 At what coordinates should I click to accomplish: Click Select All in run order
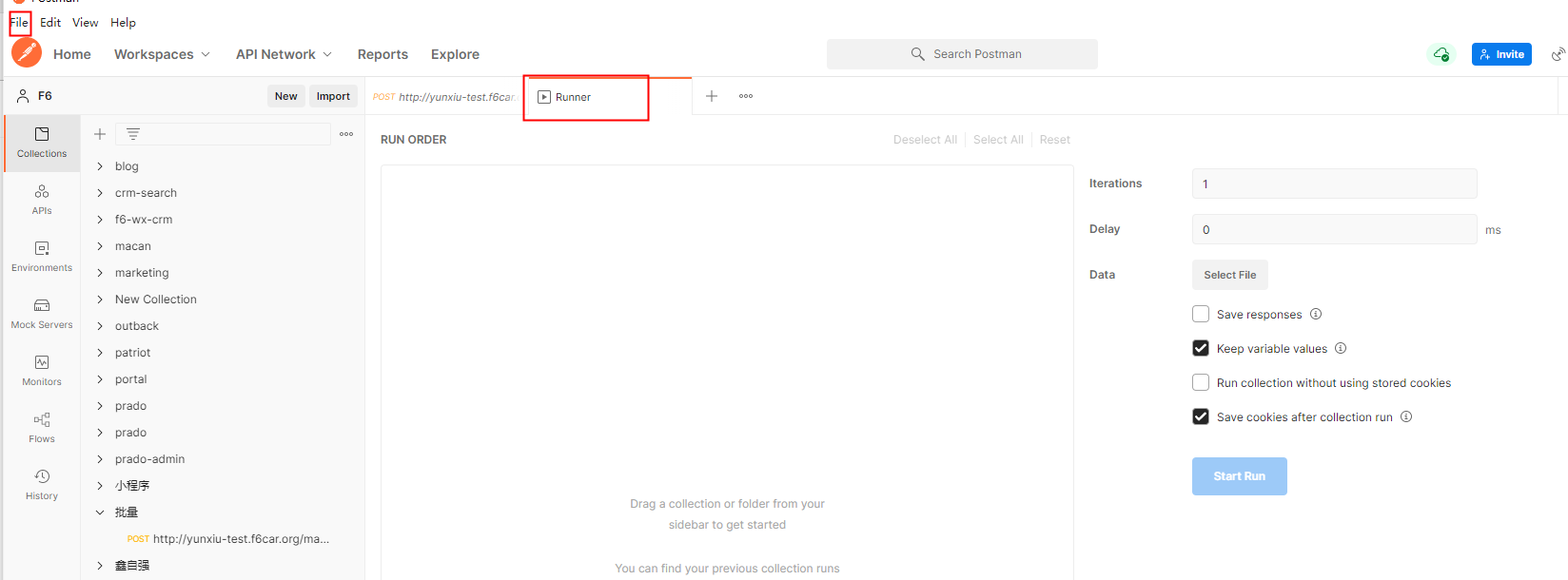(998, 140)
